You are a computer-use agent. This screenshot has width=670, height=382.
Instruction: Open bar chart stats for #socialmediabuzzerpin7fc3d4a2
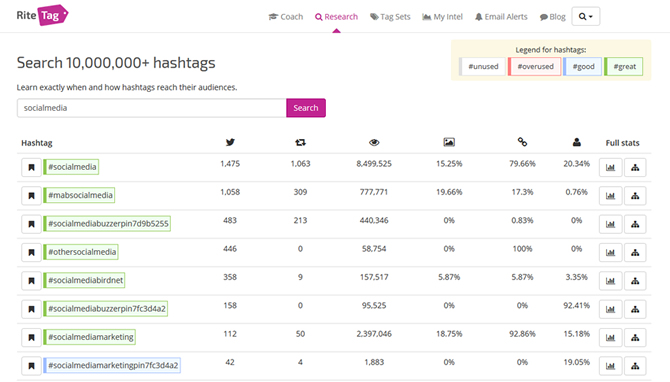pos(611,309)
